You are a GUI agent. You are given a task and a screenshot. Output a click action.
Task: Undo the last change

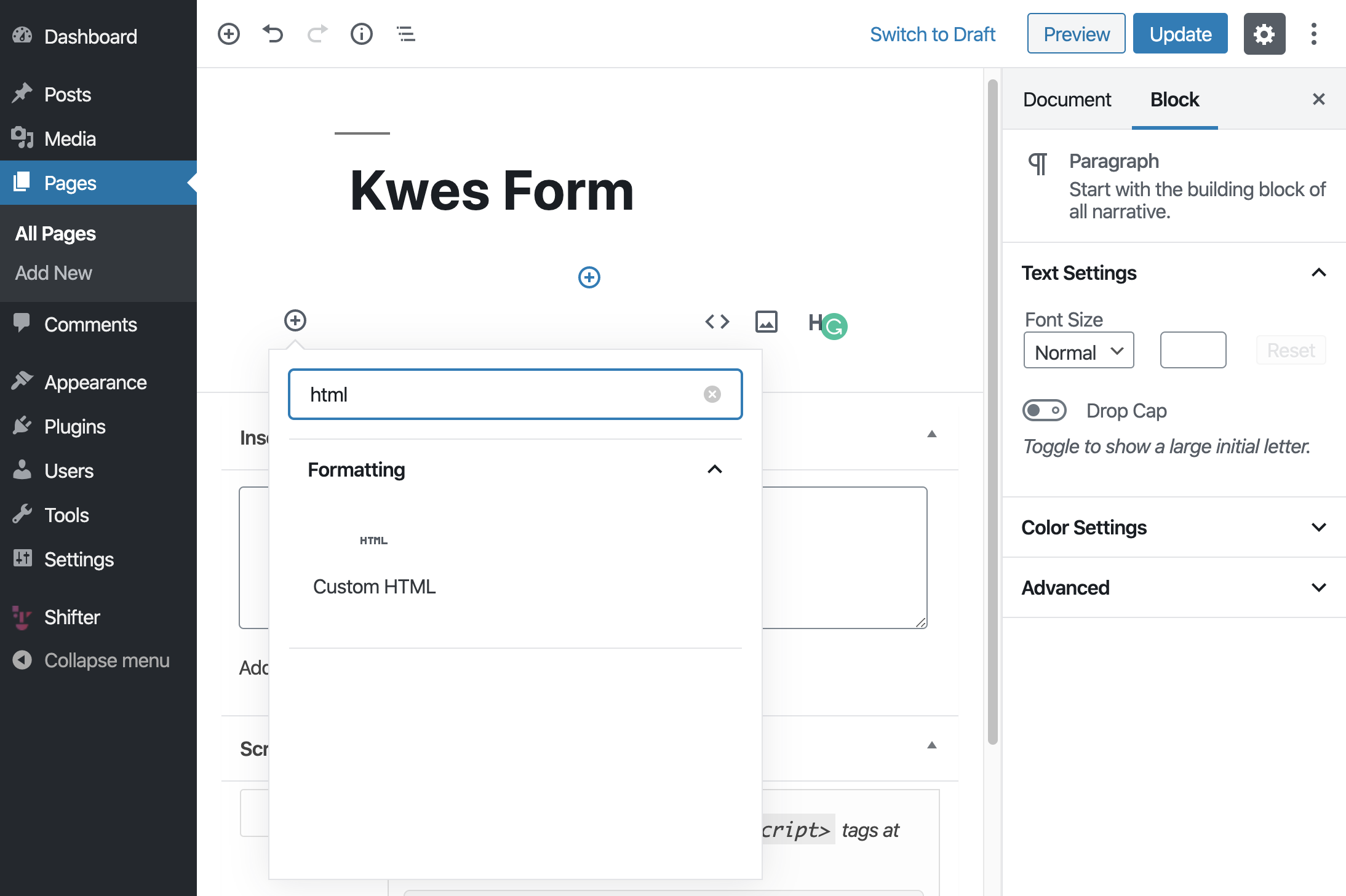pyautogui.click(x=273, y=34)
